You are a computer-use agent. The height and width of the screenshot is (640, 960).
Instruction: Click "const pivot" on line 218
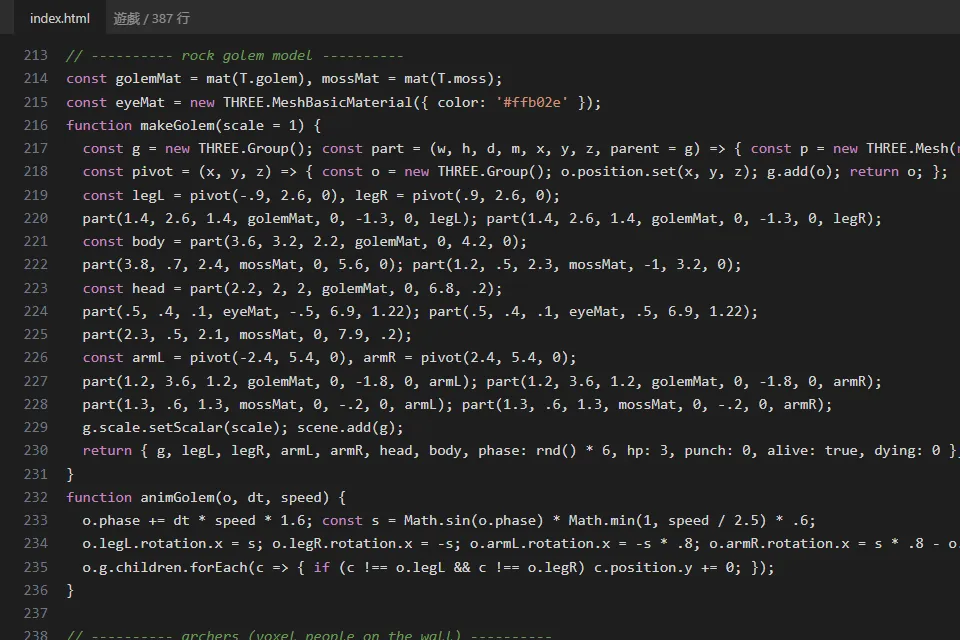tap(128, 171)
